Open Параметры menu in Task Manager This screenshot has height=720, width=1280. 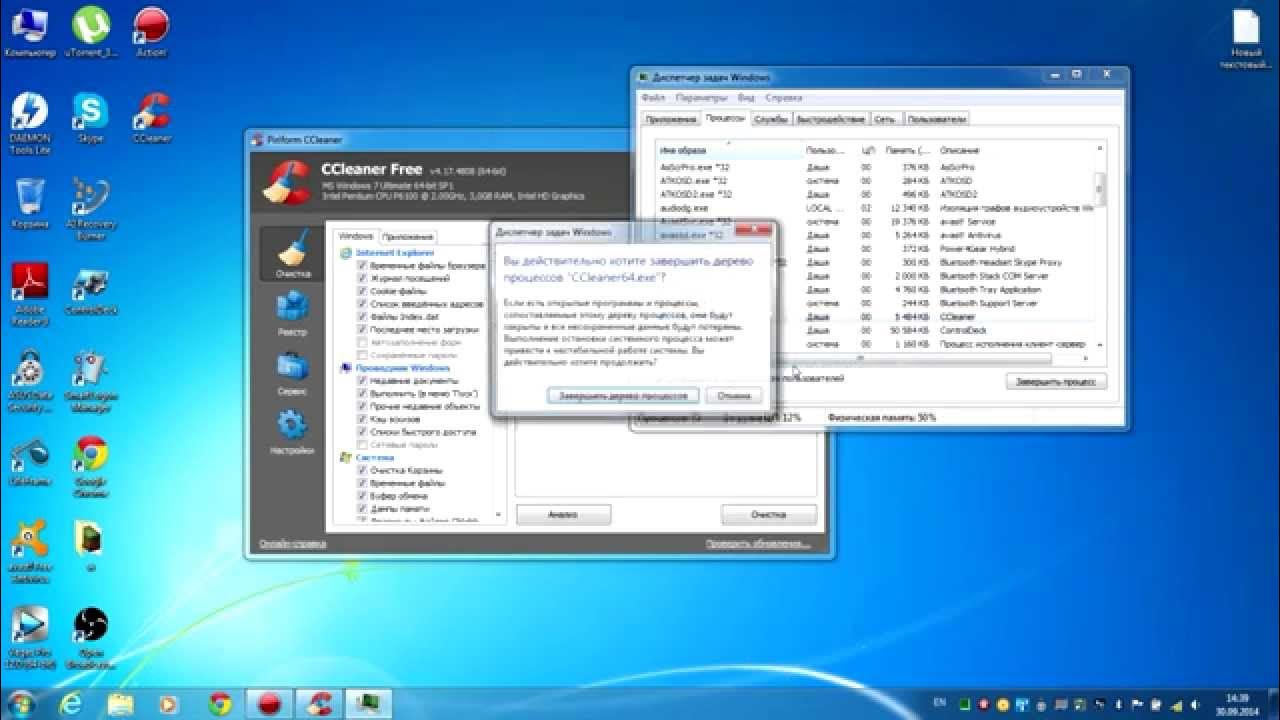(701, 98)
